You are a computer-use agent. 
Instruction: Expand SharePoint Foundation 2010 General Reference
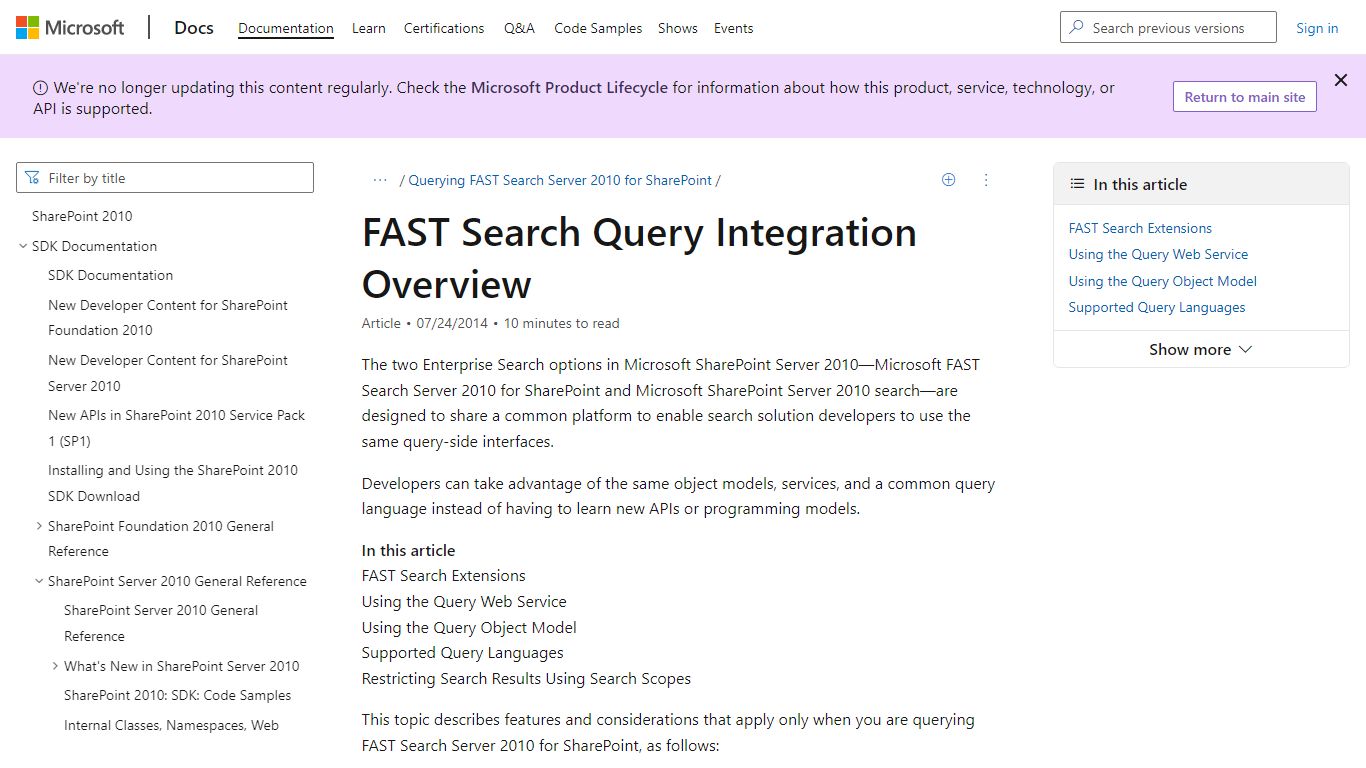click(x=39, y=526)
